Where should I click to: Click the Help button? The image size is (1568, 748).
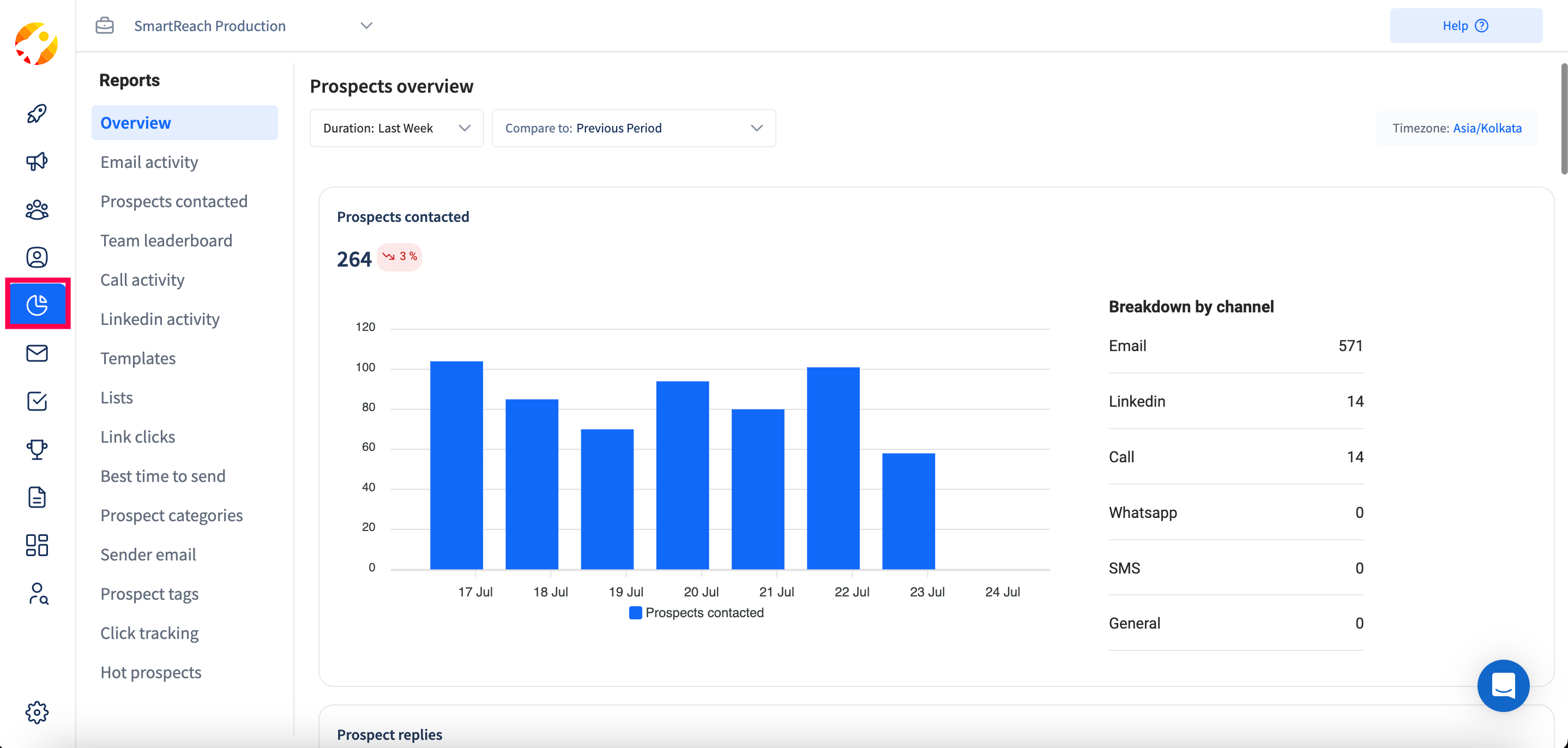[x=1466, y=26]
